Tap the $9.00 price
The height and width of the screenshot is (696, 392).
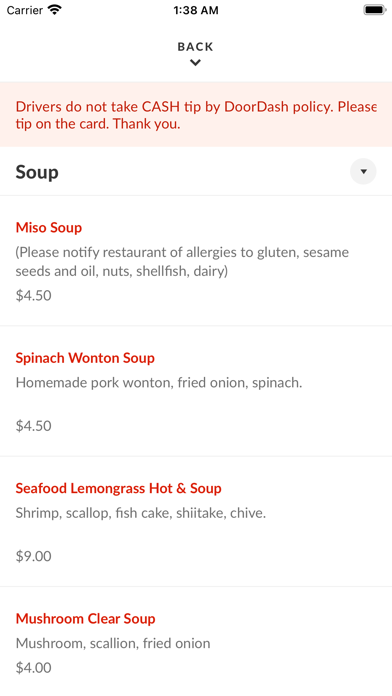pos(33,556)
